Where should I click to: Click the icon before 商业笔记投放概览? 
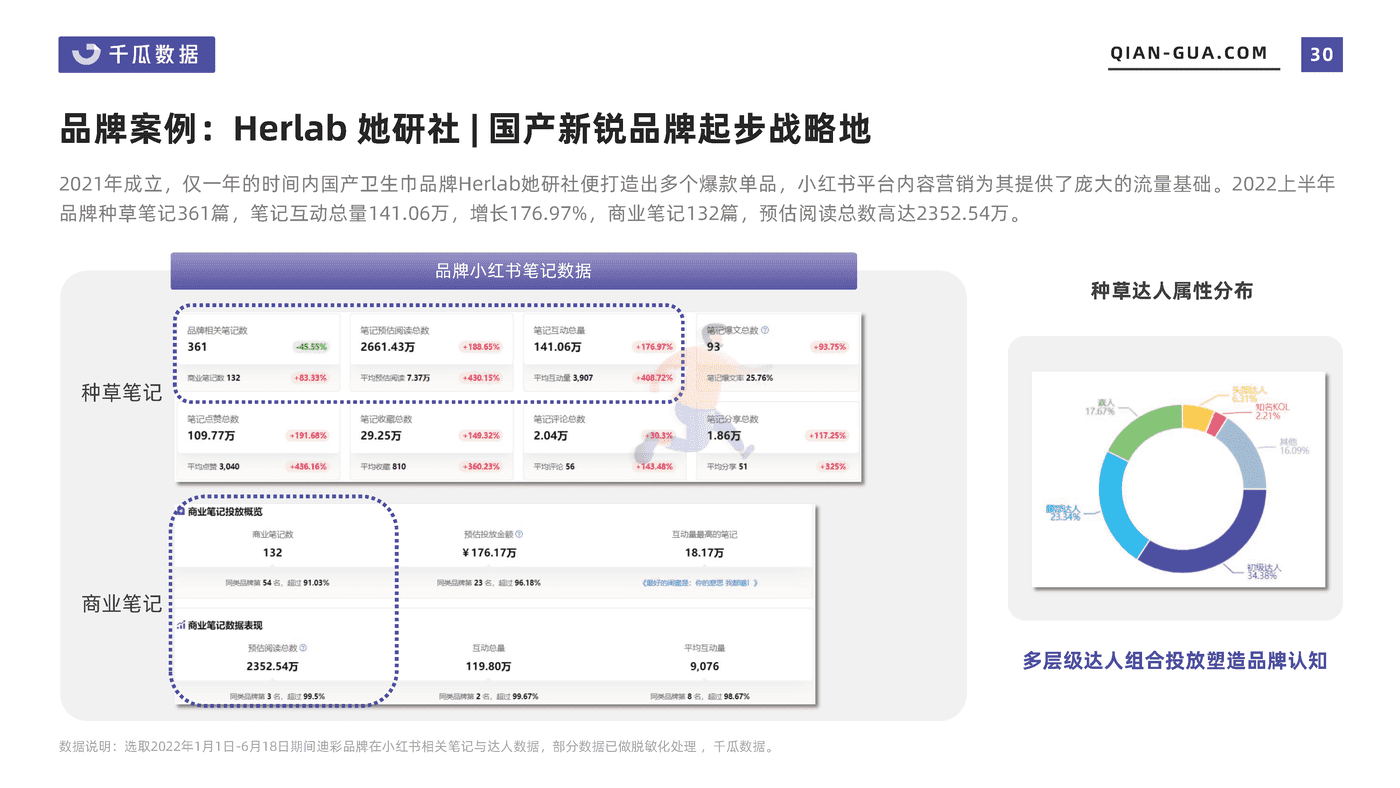181,511
